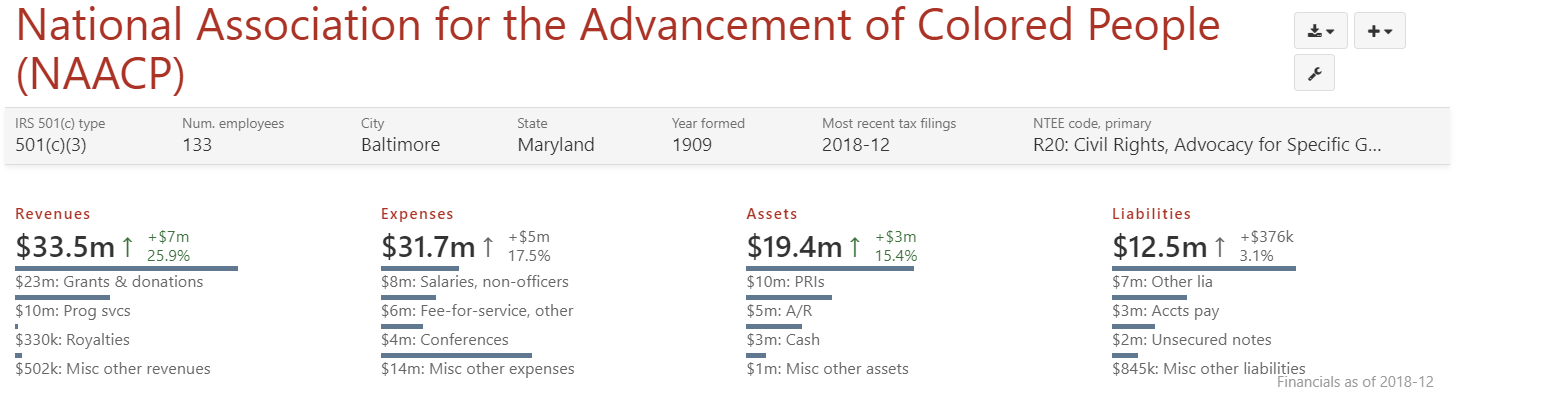Click '$330k: Royalties' row
The image size is (1556, 406).
(72, 340)
